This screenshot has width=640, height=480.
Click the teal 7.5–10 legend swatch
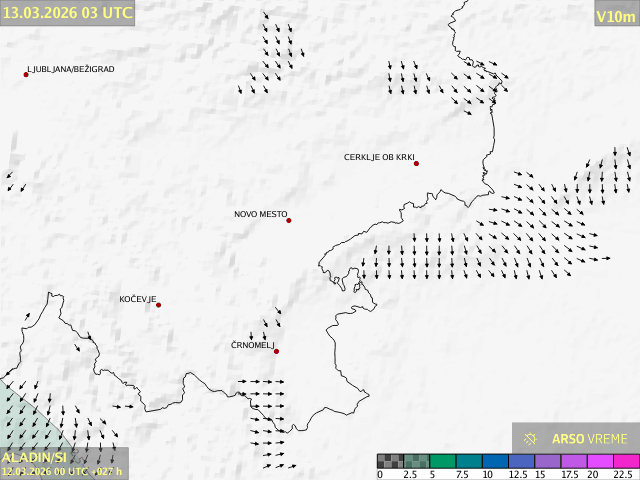pos(468,461)
